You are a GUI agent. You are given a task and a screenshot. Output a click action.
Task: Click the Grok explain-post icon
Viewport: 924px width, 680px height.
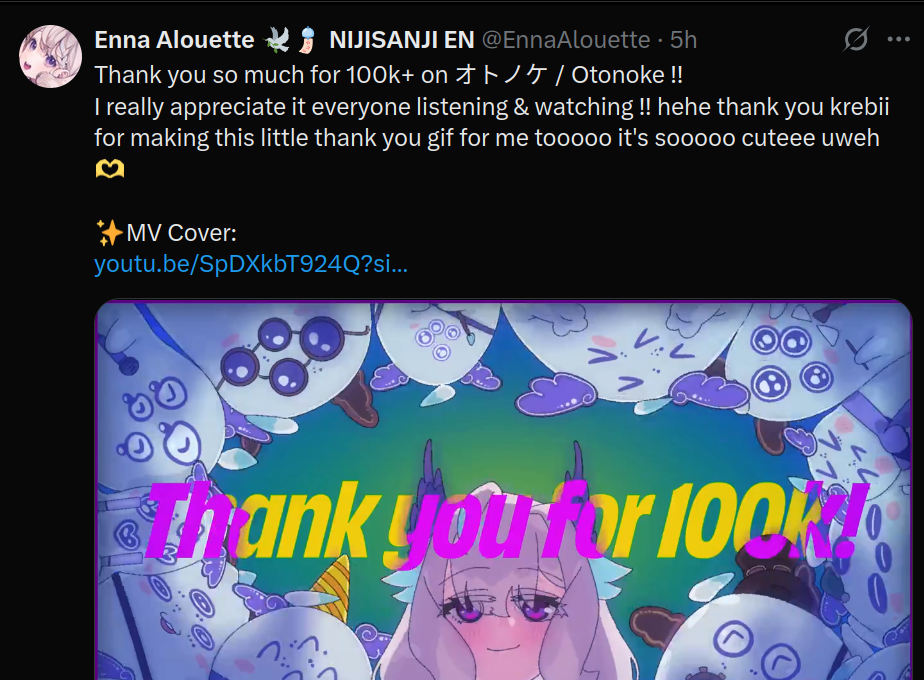(855, 39)
